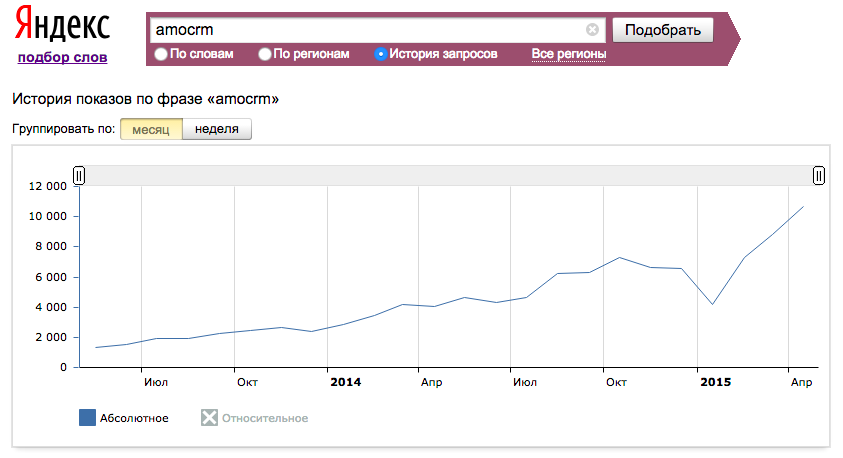Clear the search field with the X icon
This screenshot has height=458, width=843.
(592, 30)
